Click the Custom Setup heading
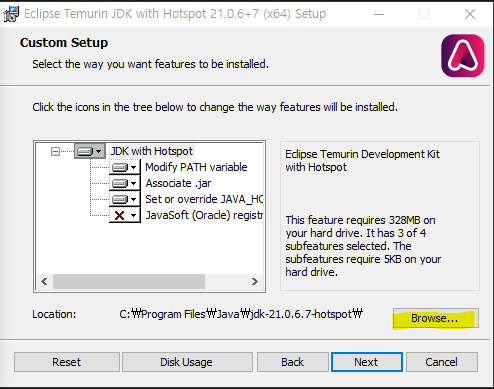This screenshot has height=389, width=494. [x=64, y=43]
